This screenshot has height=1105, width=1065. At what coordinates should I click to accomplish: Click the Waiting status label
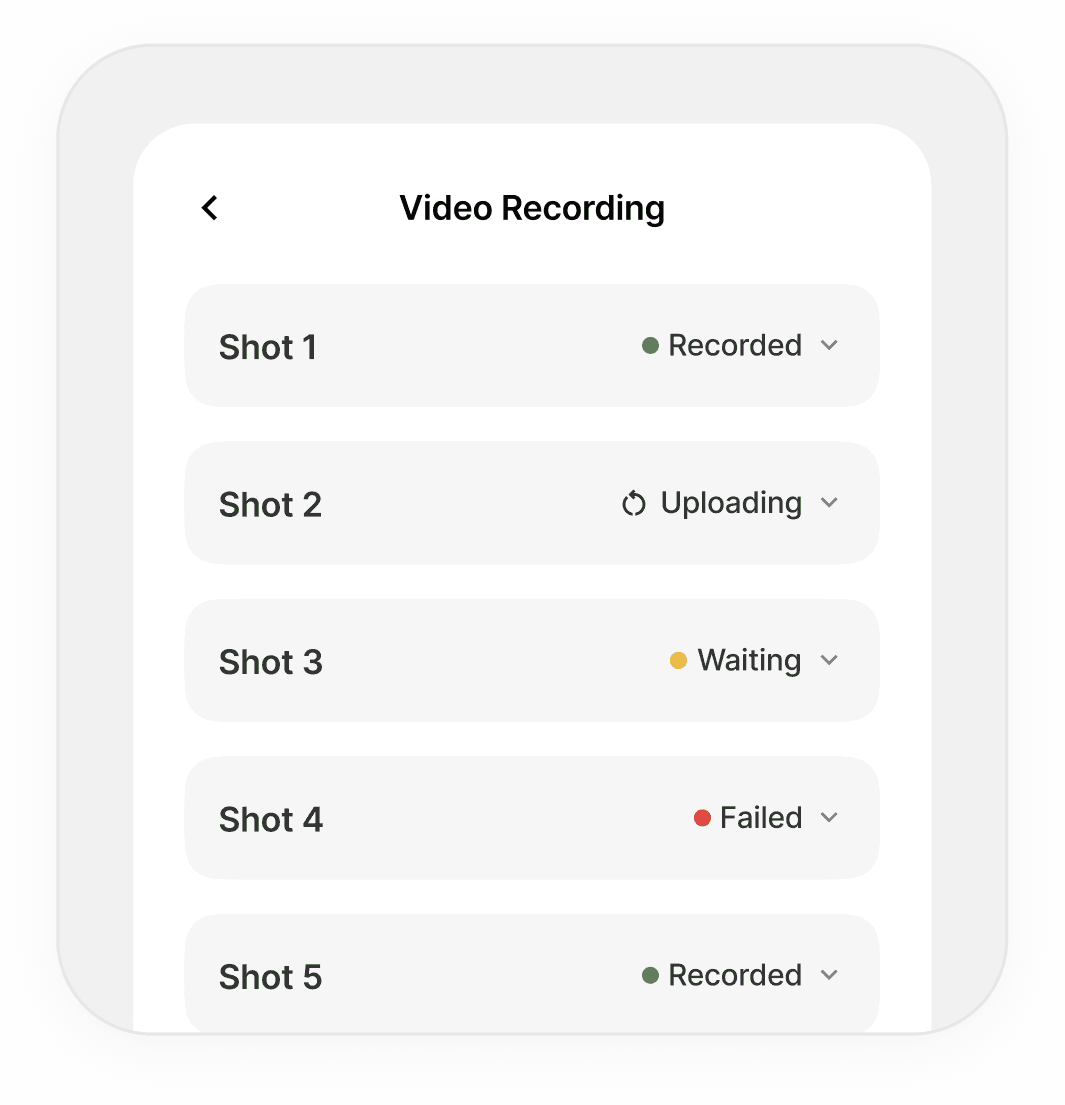[749, 661]
